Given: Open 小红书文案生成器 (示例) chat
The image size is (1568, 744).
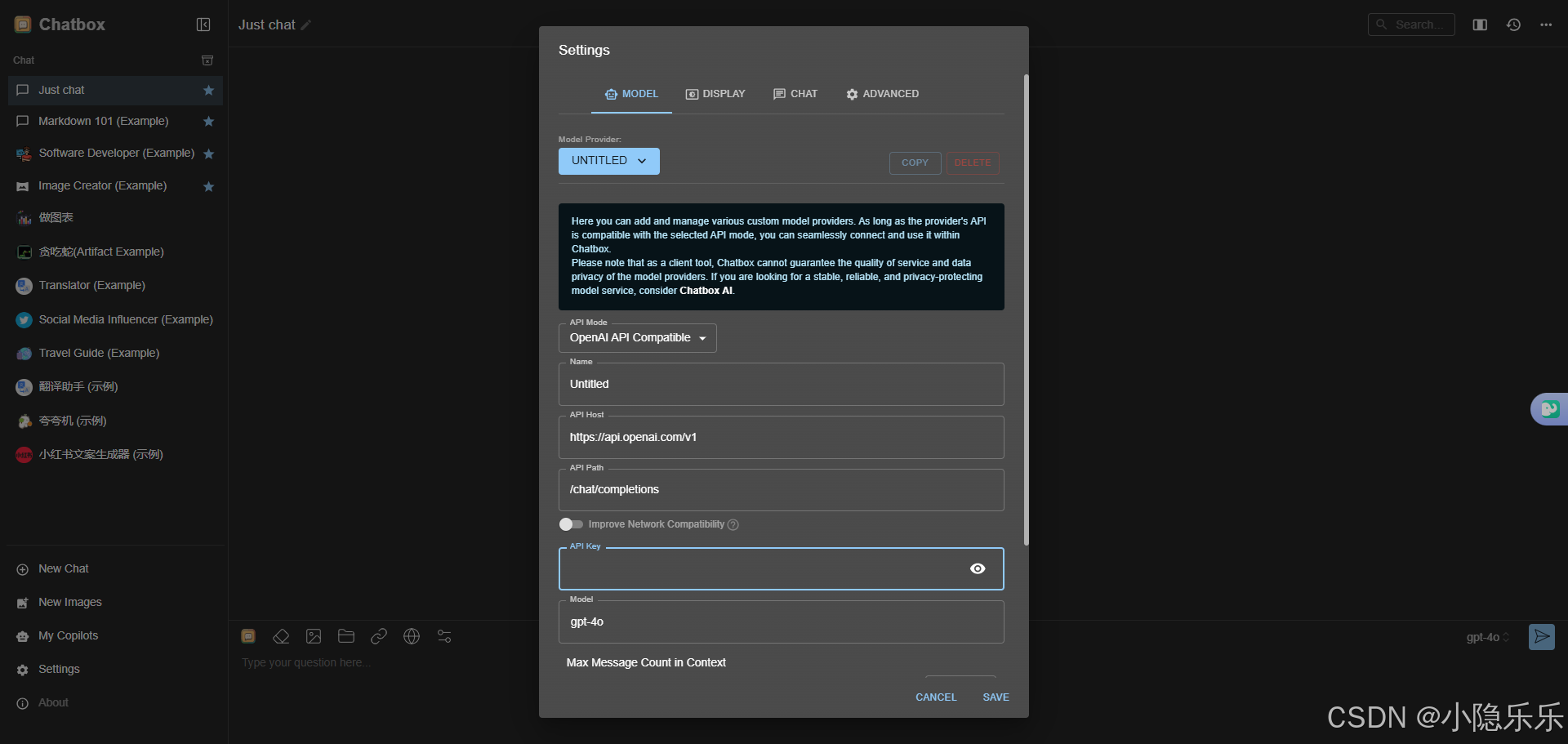Looking at the screenshot, I should click(x=114, y=455).
